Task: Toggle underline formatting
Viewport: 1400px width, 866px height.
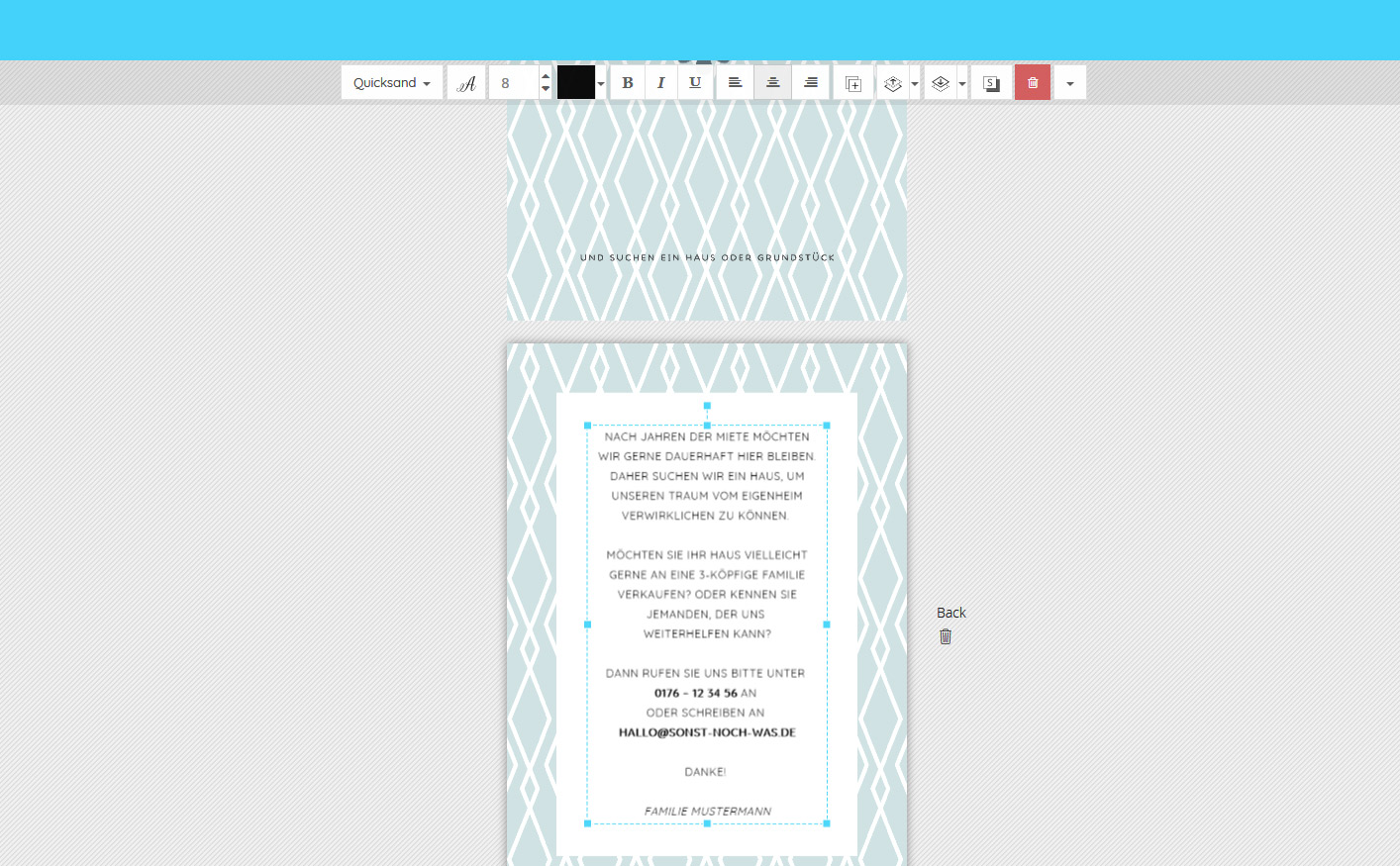Action: [695, 83]
